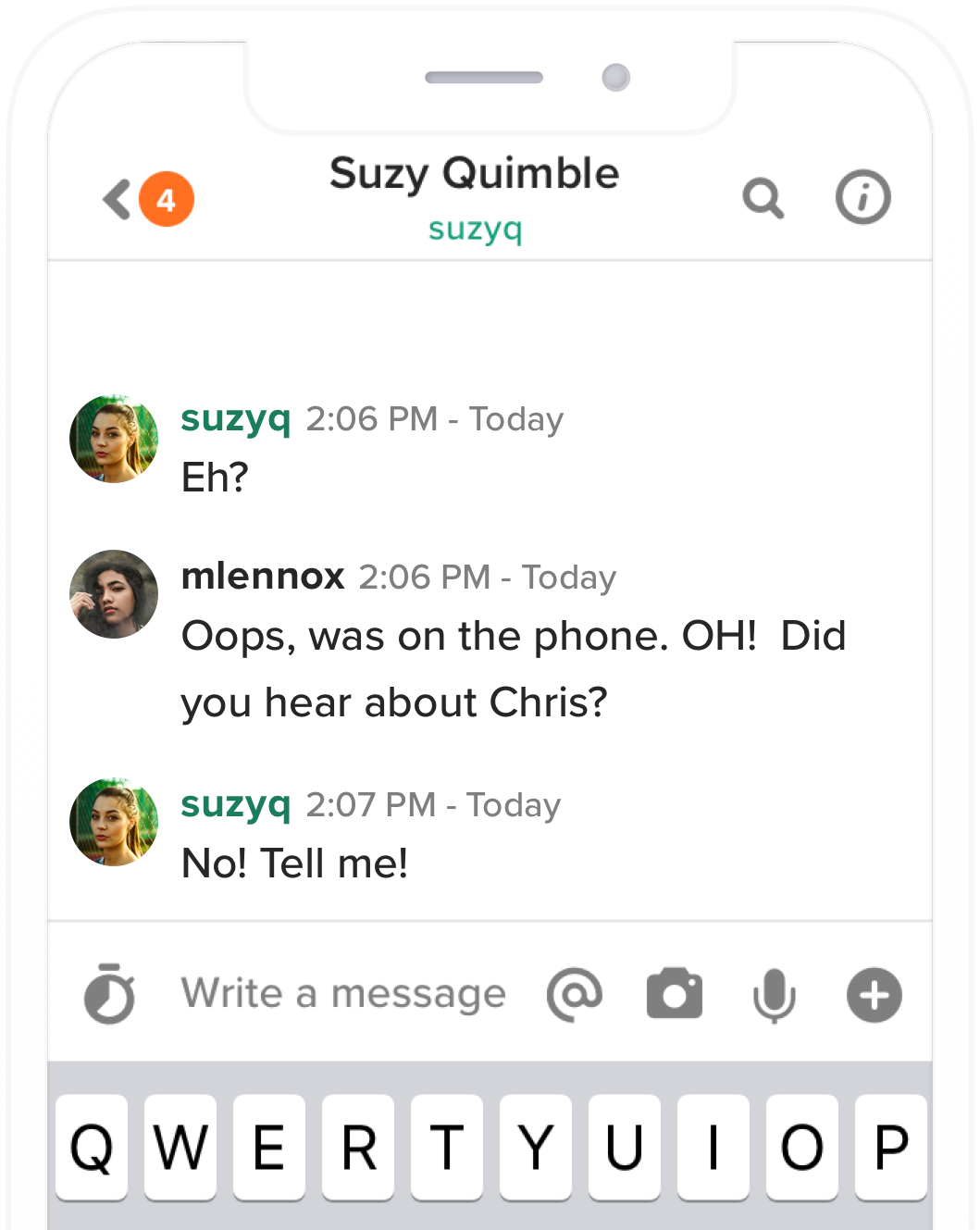This screenshot has height=1230, width=980.
Task: Click the suzyq username on the 2:07 PM message
Action: pyautogui.click(x=236, y=805)
